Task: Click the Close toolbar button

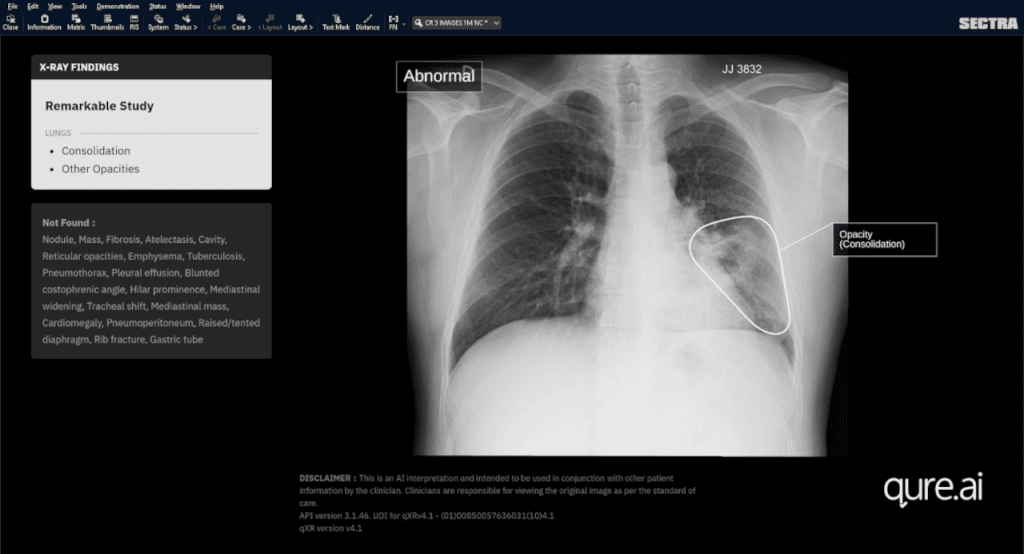Action: 10,23
